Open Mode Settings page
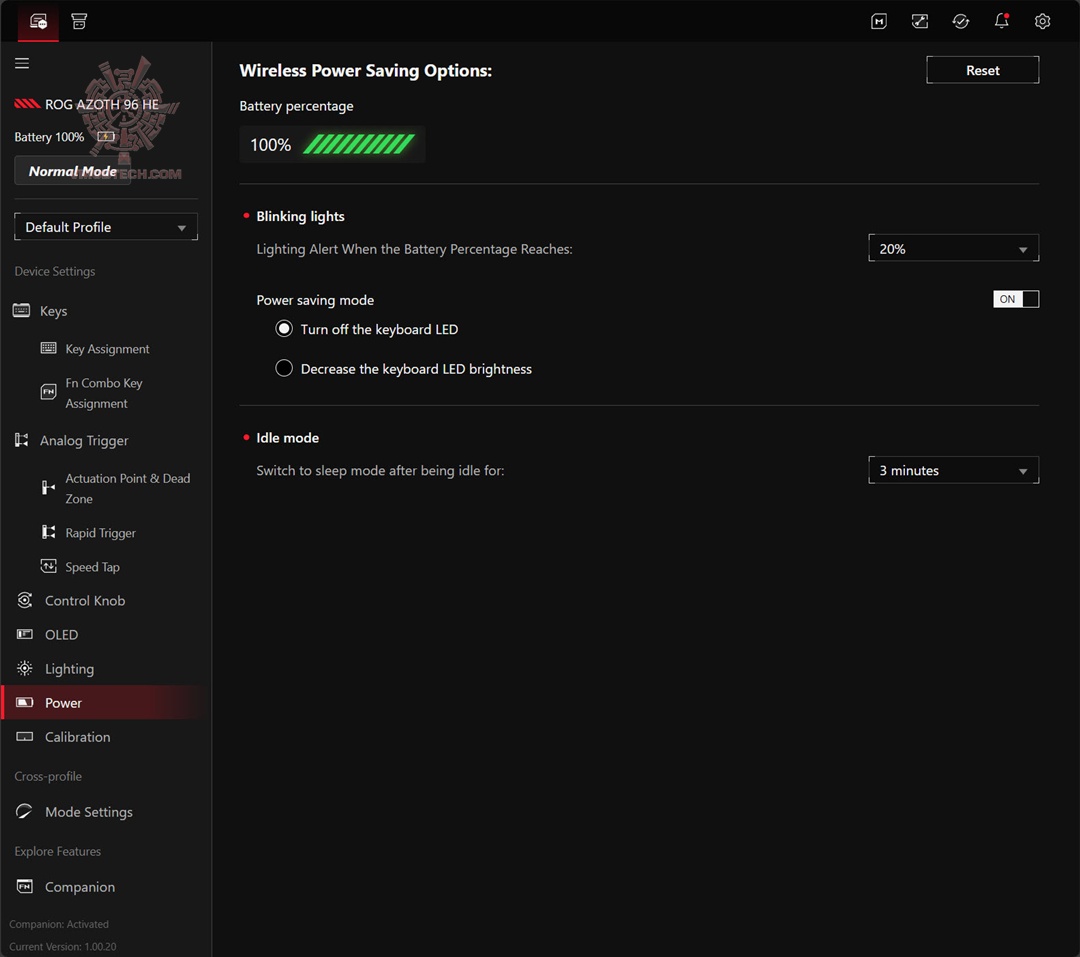Screen dimensions: 1080x957 pos(88,812)
